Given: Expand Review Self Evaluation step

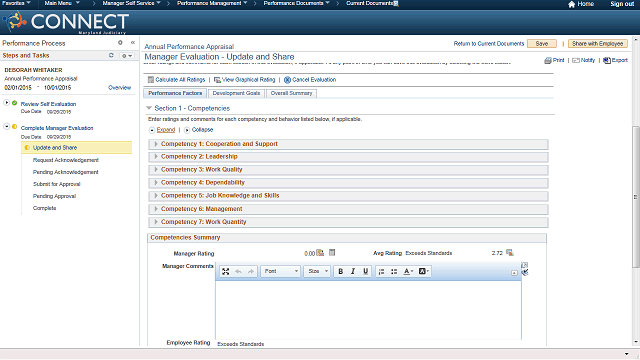Looking at the screenshot, I should pyautogui.click(x=7, y=102).
